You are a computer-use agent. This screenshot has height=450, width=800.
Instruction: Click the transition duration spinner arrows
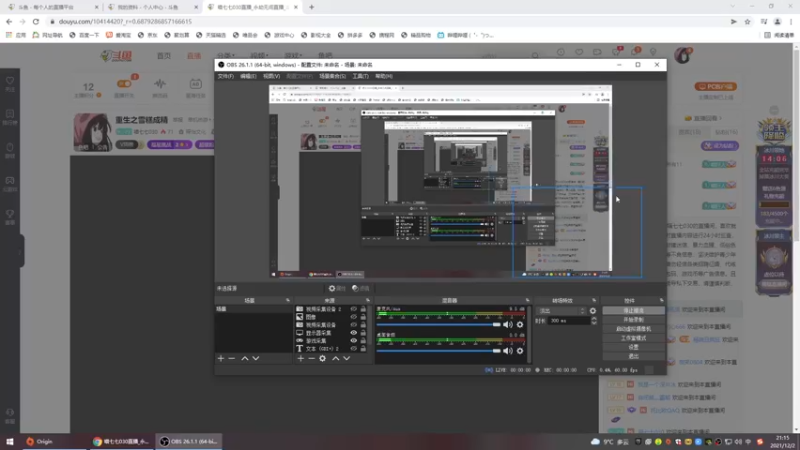[594, 321]
